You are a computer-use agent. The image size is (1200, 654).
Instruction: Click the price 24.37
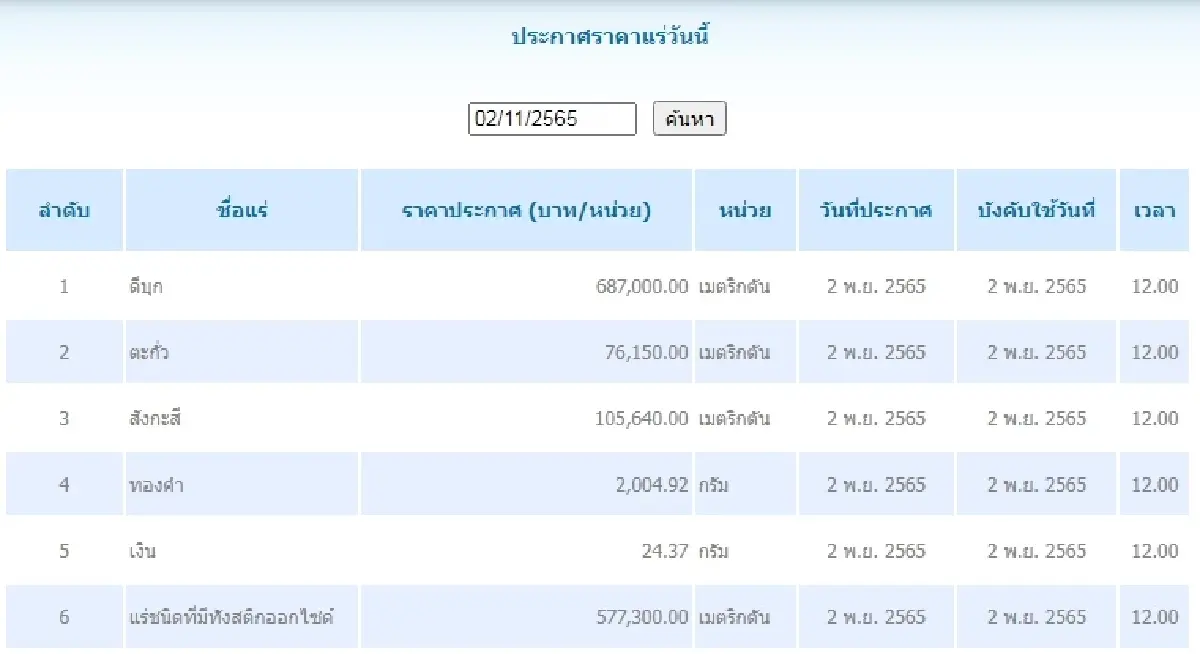click(x=665, y=551)
